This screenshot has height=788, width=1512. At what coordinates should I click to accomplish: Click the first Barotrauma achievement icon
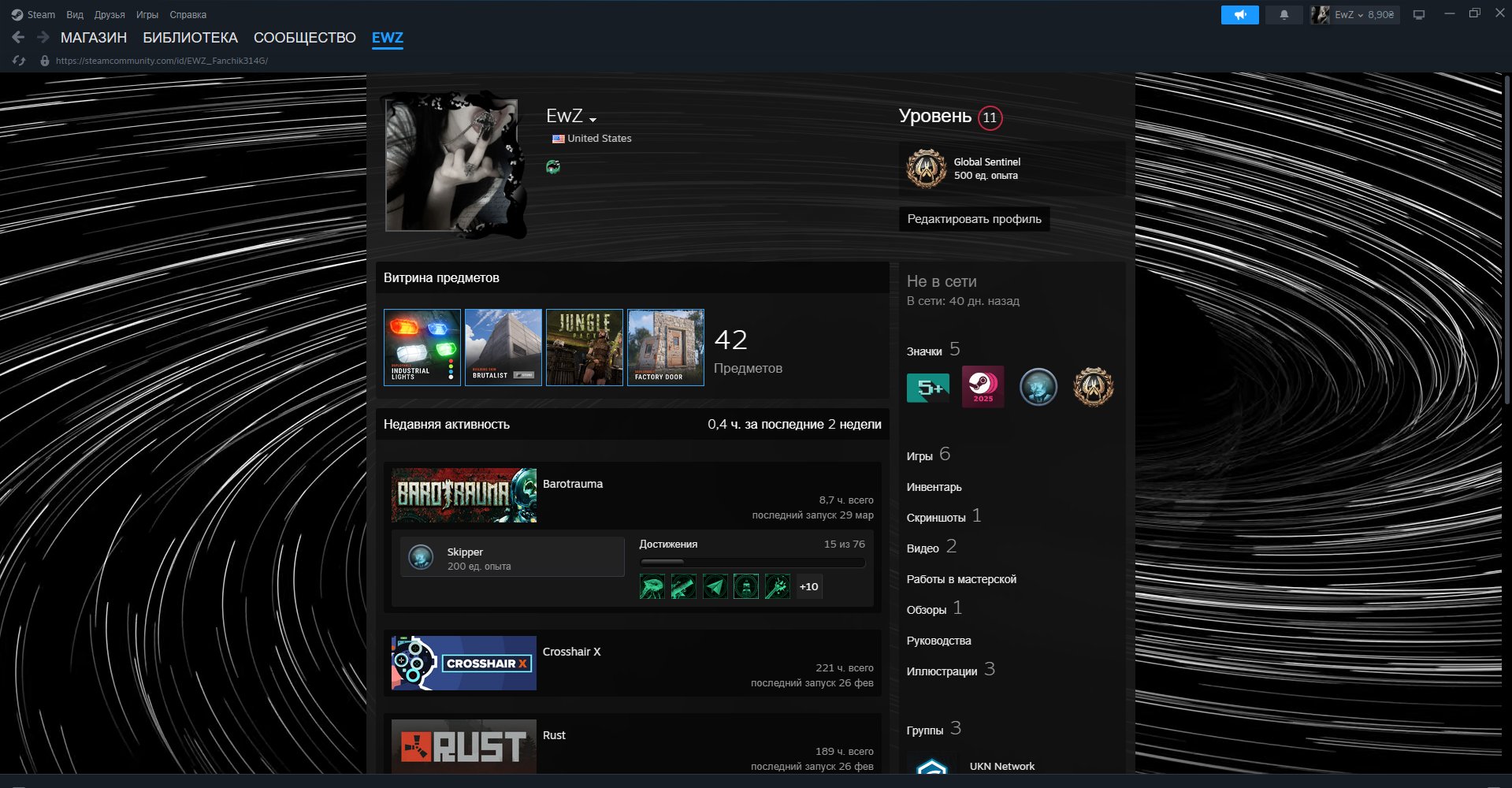pos(652,586)
